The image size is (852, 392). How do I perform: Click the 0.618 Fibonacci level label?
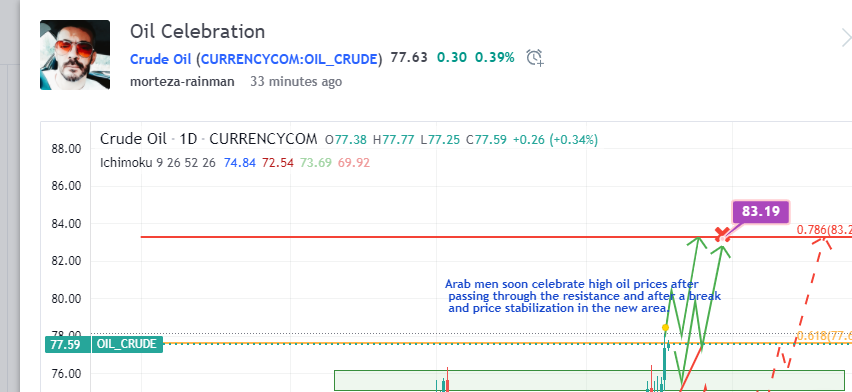tap(824, 337)
